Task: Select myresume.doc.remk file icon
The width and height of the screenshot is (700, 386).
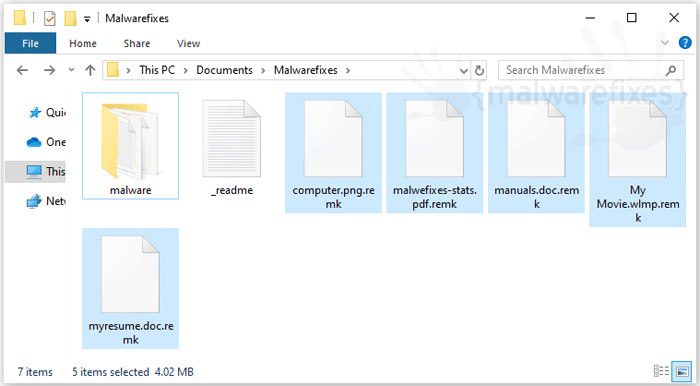Action: pyautogui.click(x=130, y=274)
